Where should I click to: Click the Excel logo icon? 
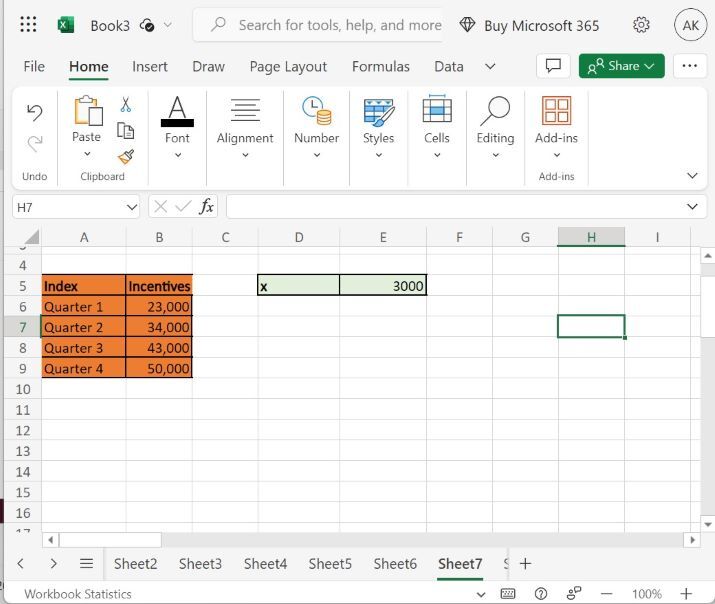point(66,25)
